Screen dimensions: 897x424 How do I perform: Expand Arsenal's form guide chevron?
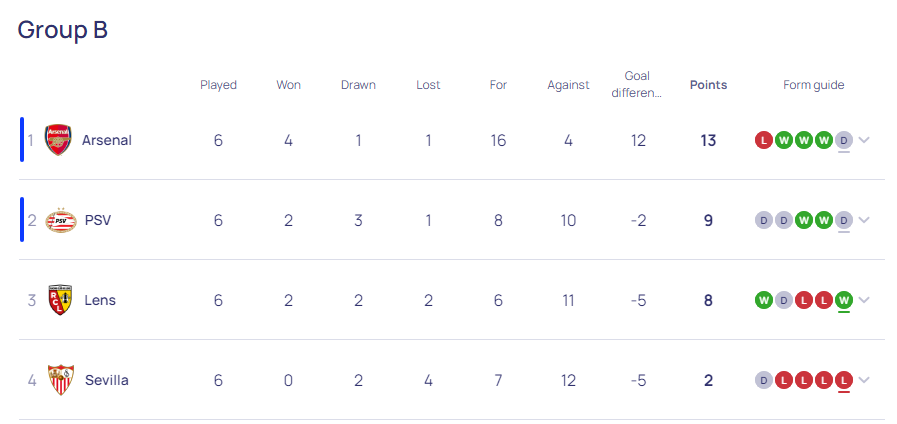(864, 140)
